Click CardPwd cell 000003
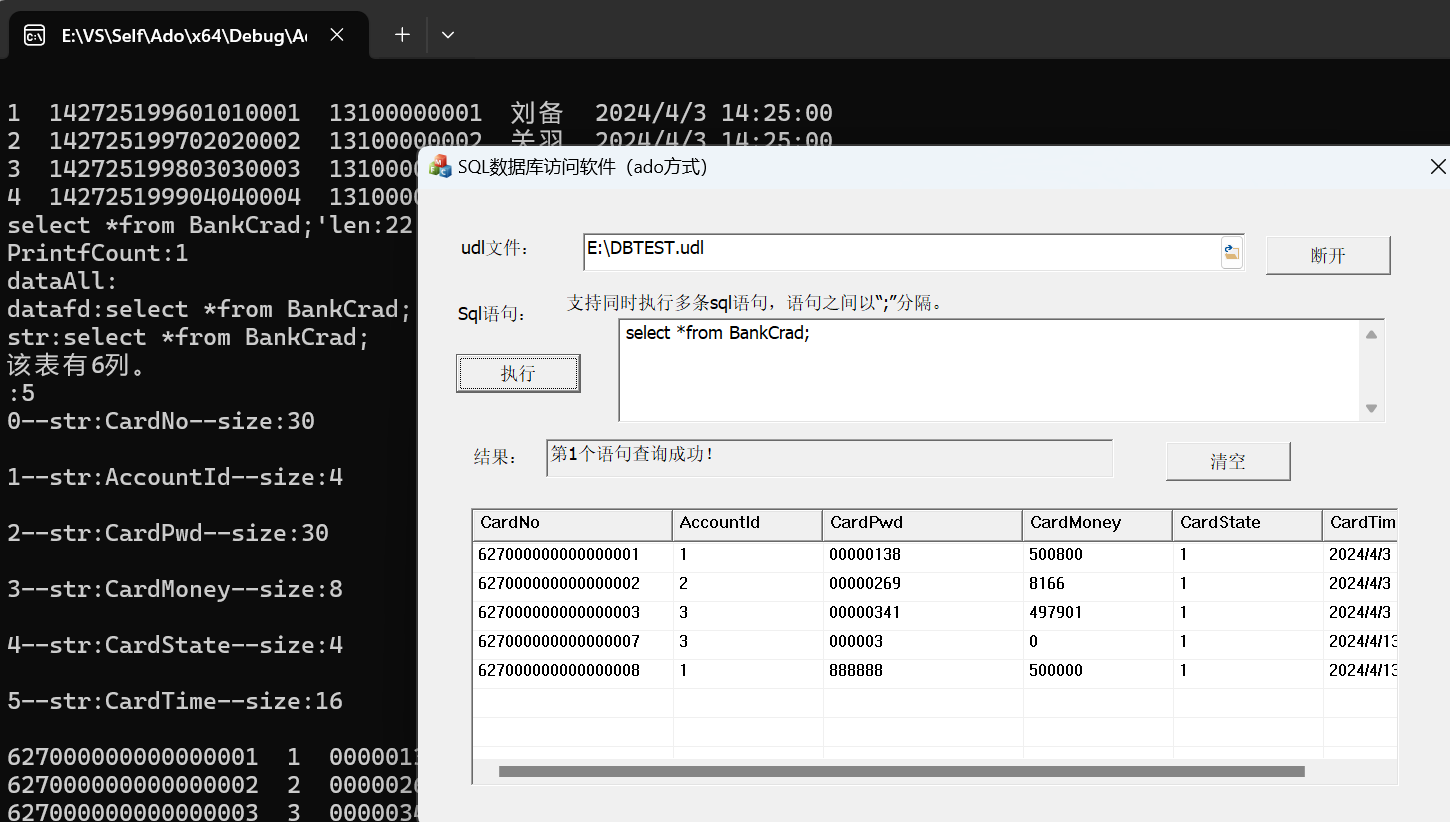The image size is (1450, 822). coord(923,641)
